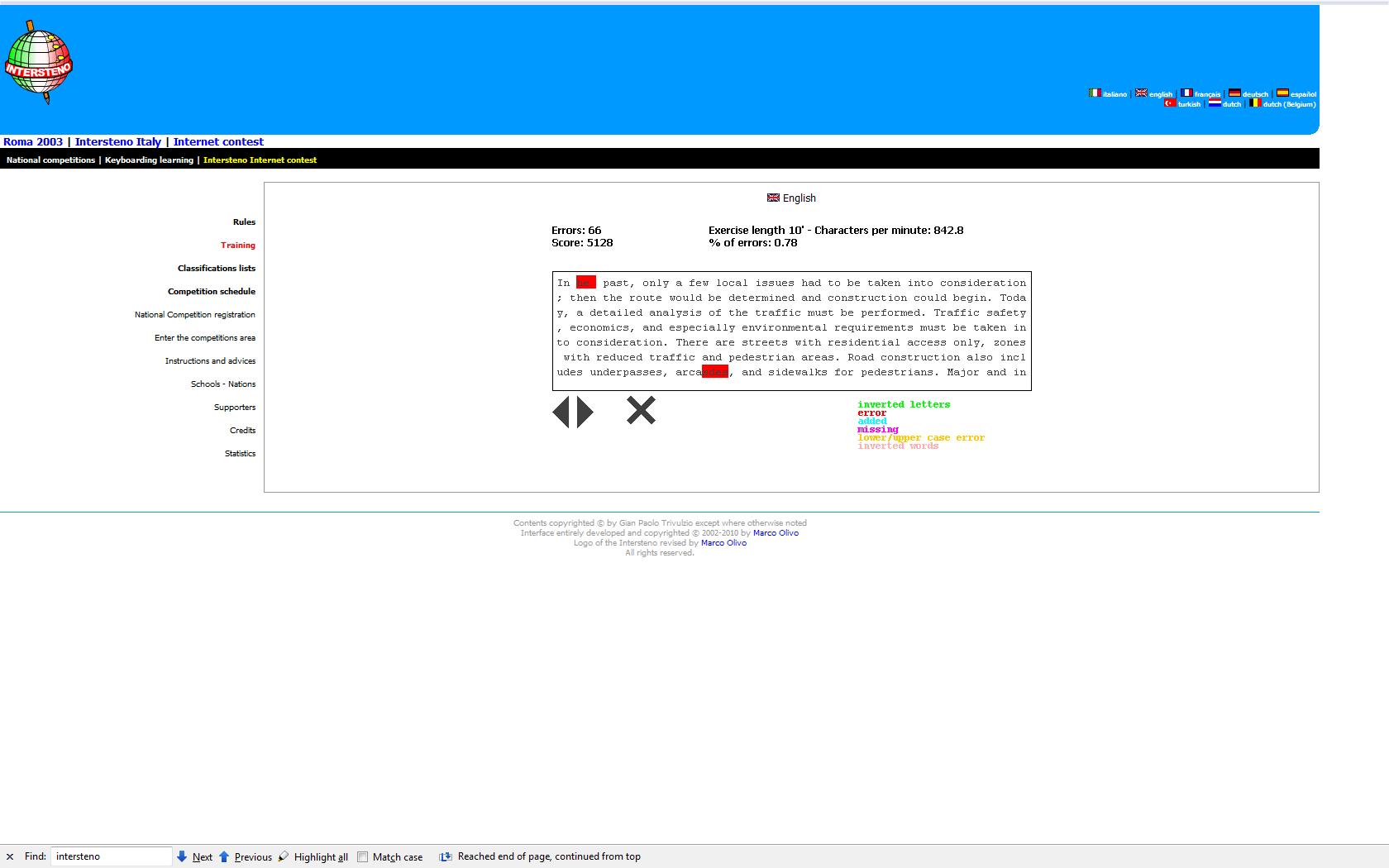The height and width of the screenshot is (868, 1389).
Task: Open the Supporters page
Action: 235,407
